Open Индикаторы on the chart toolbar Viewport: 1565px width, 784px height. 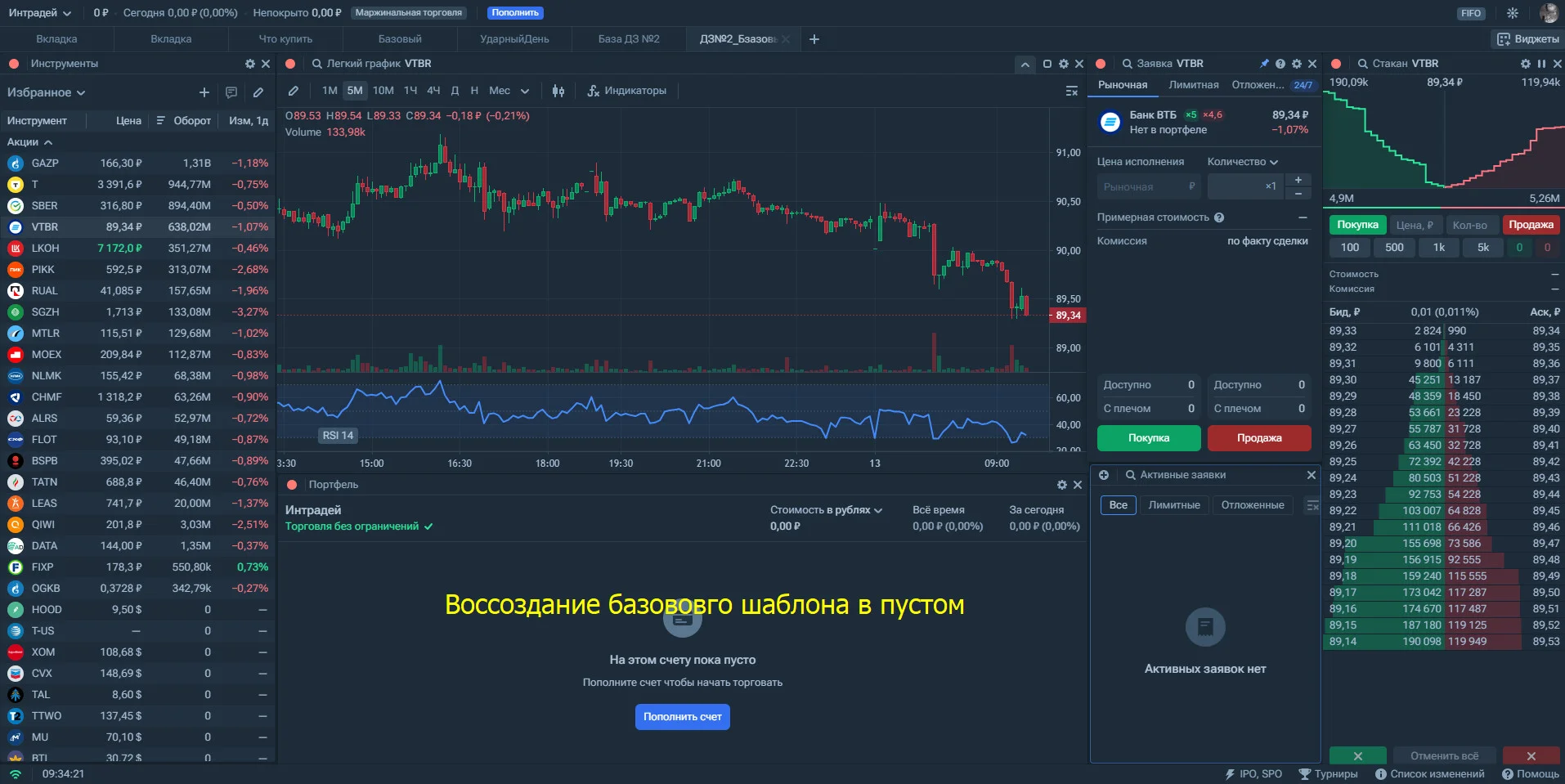pos(627,91)
